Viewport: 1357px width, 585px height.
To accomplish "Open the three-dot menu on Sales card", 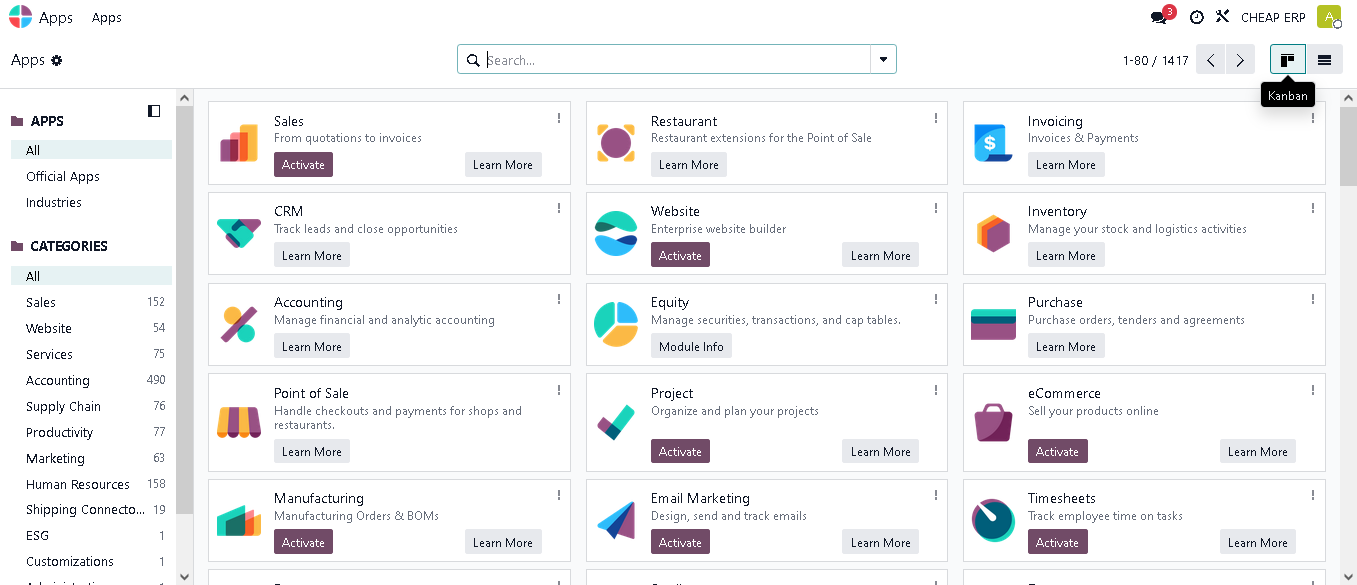I will (x=558, y=118).
